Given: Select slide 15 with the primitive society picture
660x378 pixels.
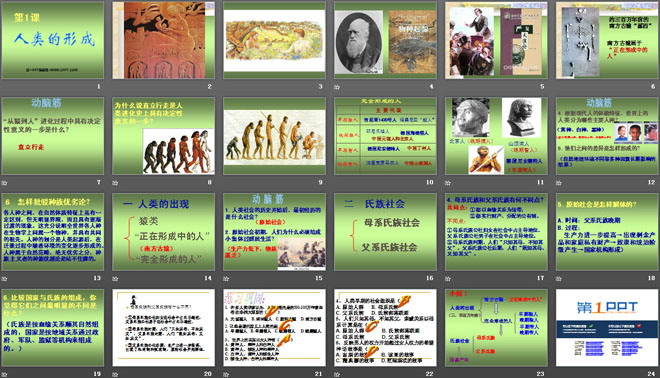Looking at the screenshot, I should tap(274, 232).
